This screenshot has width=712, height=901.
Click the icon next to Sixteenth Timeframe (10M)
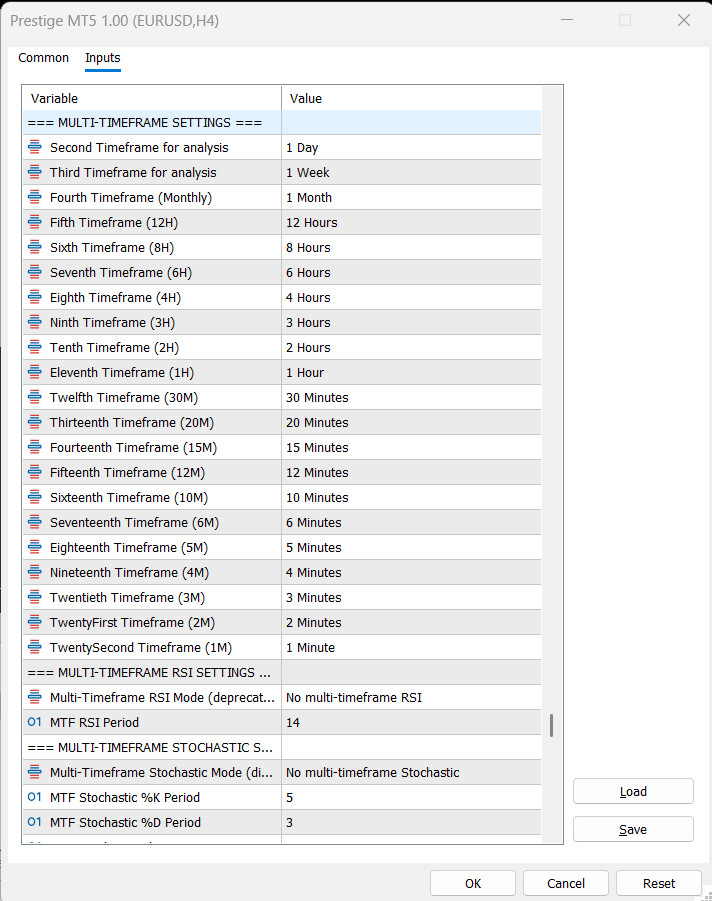click(x=34, y=497)
